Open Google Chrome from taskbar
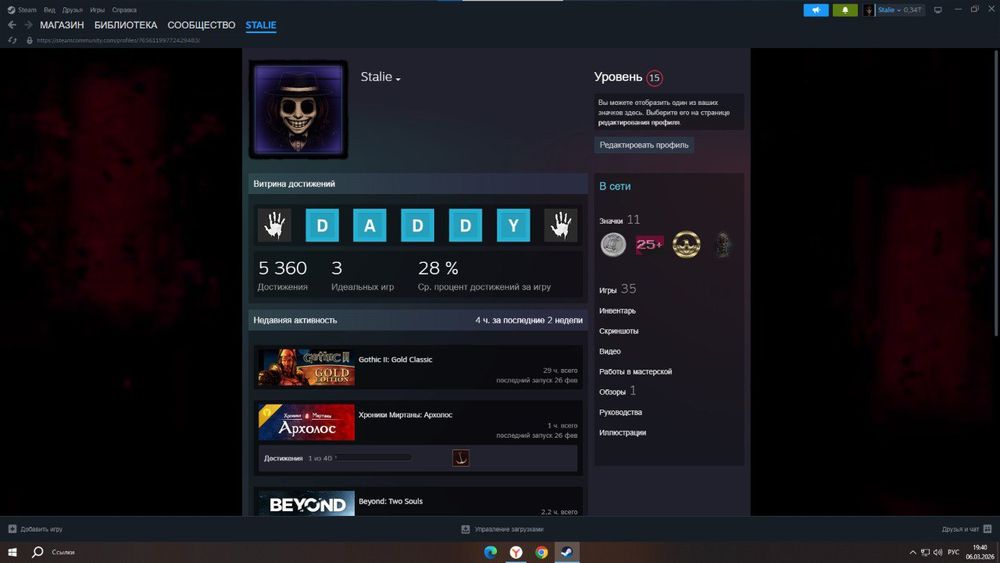This screenshot has height=563, width=1000. [x=541, y=552]
